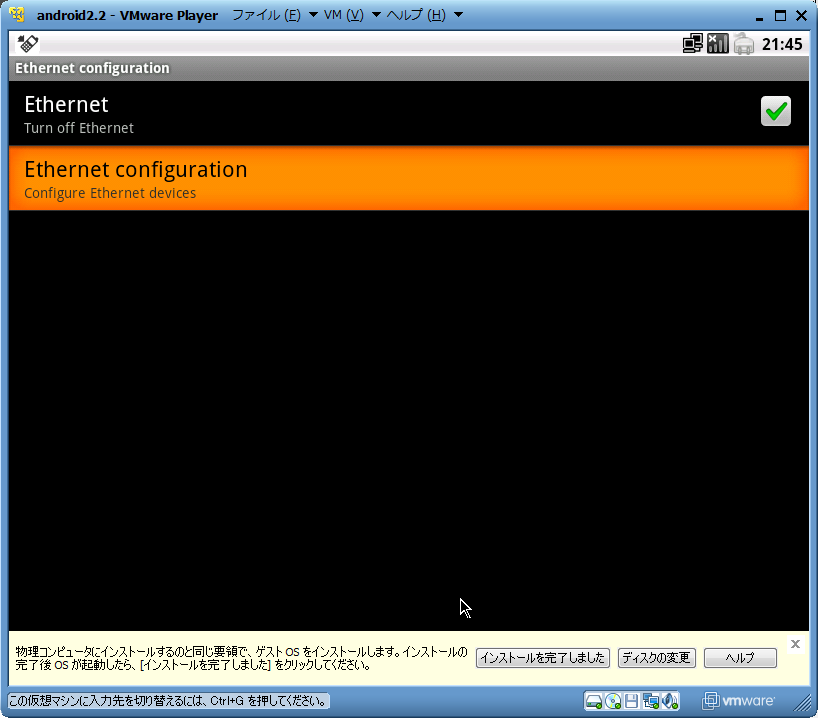Click the 'Ethernet configuration' gray screen title
The image size is (818, 718).
tap(92, 68)
